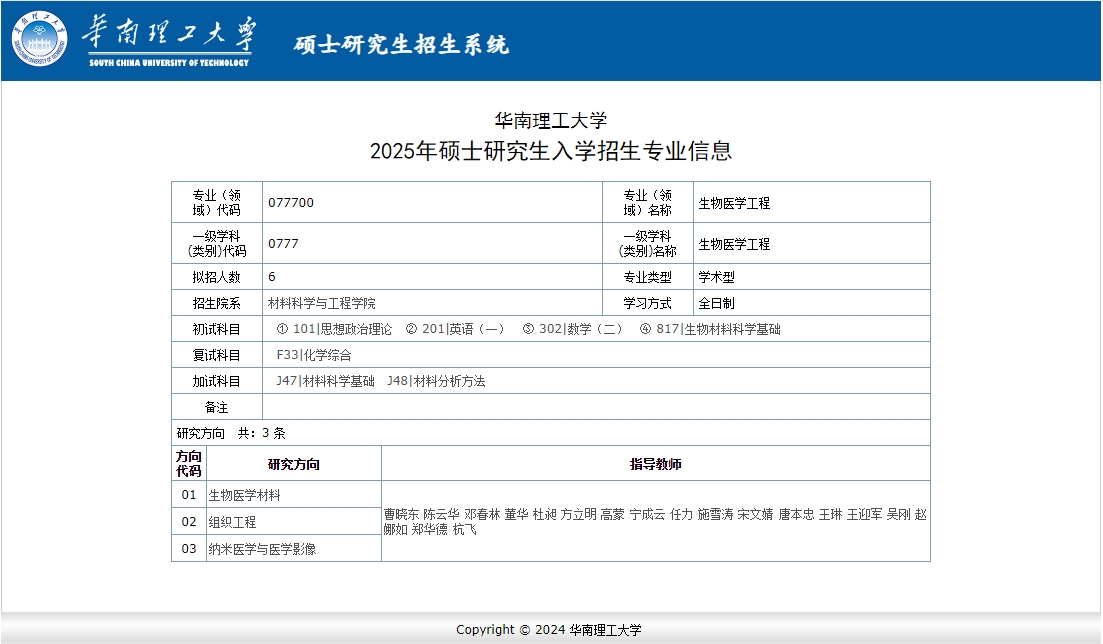
Task: Select the major code value 077700
Action: [x=291, y=203]
